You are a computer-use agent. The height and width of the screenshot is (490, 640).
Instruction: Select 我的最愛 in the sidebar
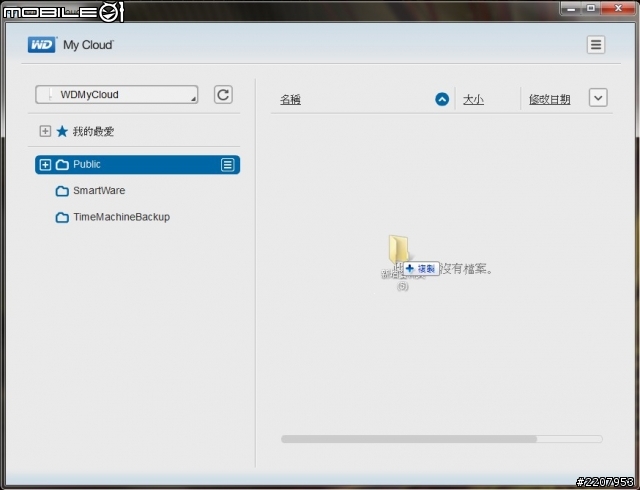tap(93, 131)
